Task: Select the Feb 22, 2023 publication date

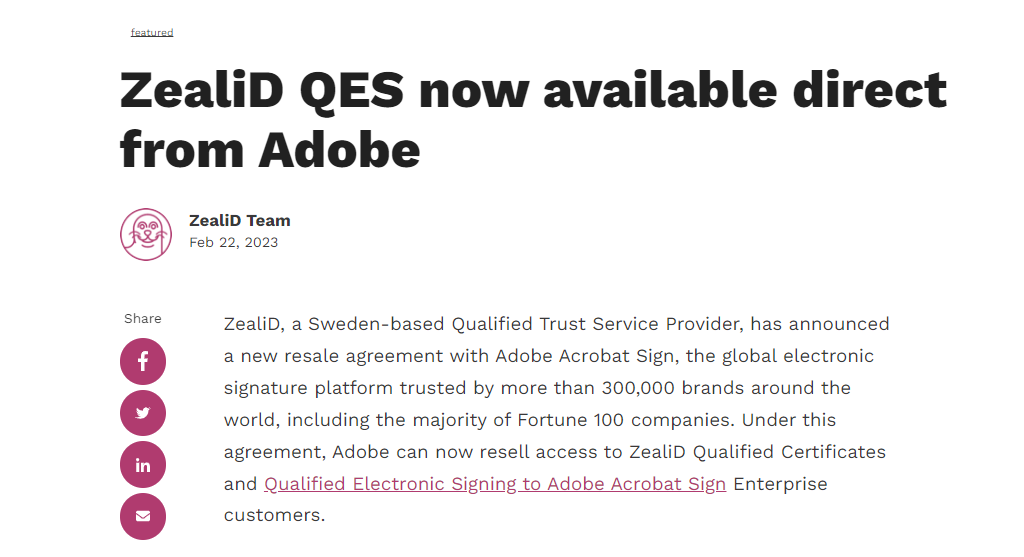Action: point(234,242)
